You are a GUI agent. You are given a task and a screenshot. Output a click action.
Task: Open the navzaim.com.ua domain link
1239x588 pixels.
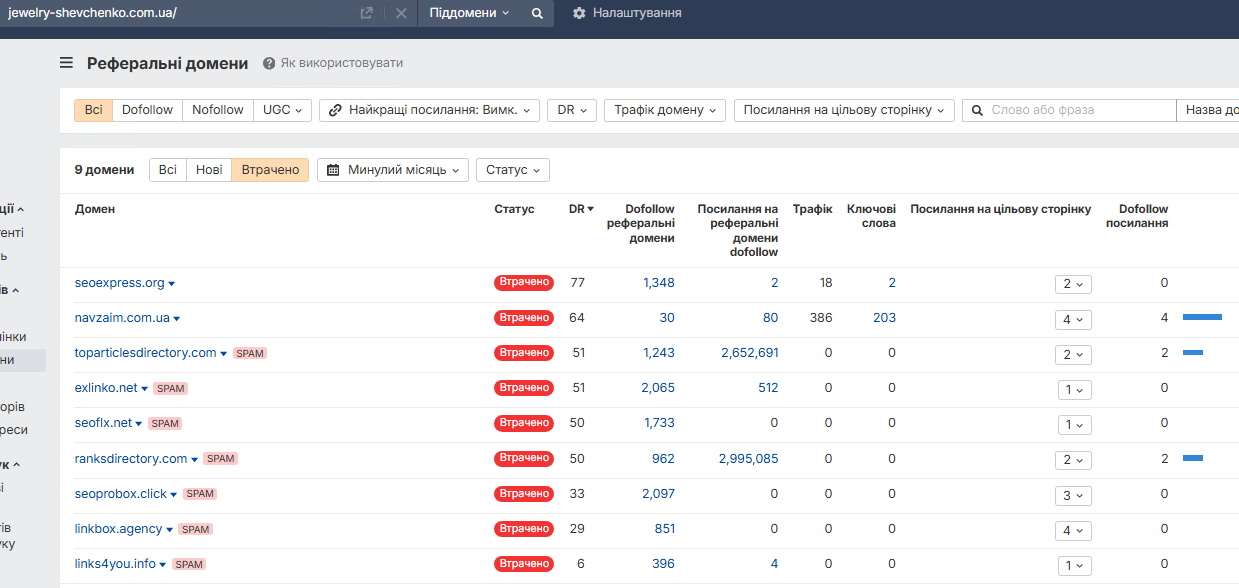coord(122,318)
